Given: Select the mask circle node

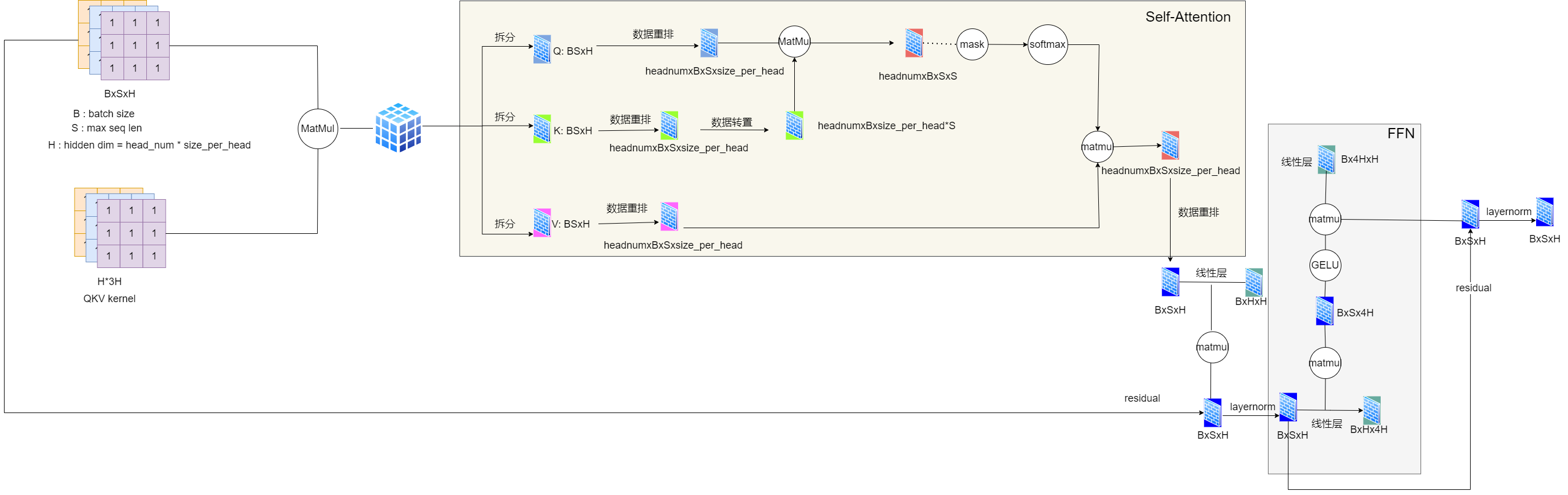Looking at the screenshot, I should click(x=971, y=44).
